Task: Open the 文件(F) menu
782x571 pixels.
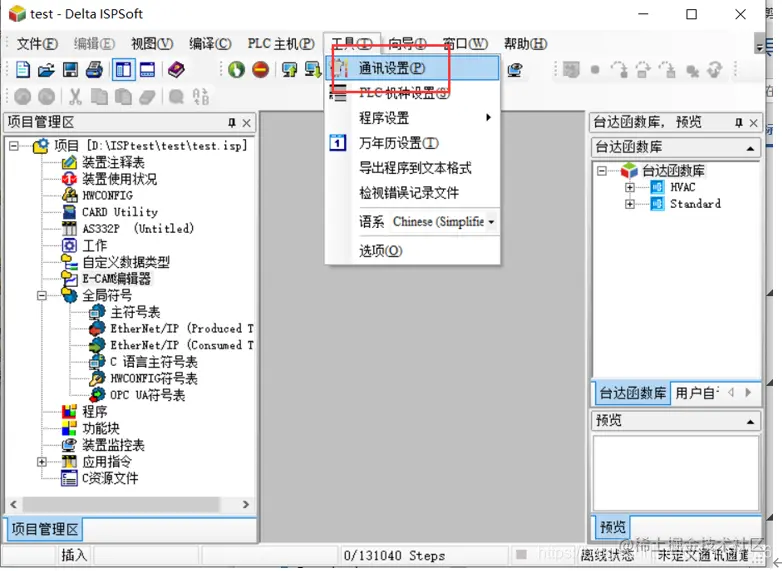Action: [37, 44]
